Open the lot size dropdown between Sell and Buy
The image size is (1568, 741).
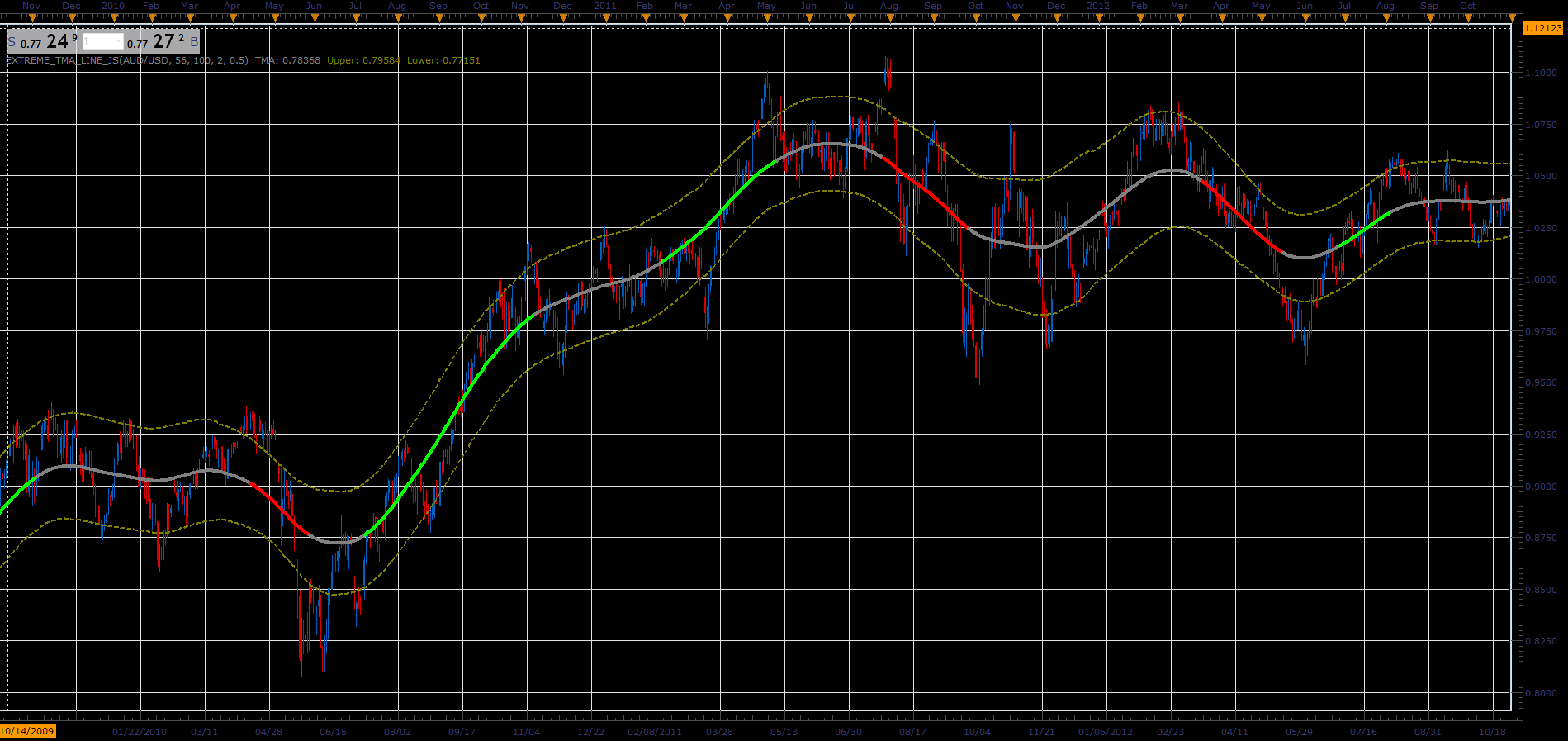pyautogui.click(x=103, y=41)
